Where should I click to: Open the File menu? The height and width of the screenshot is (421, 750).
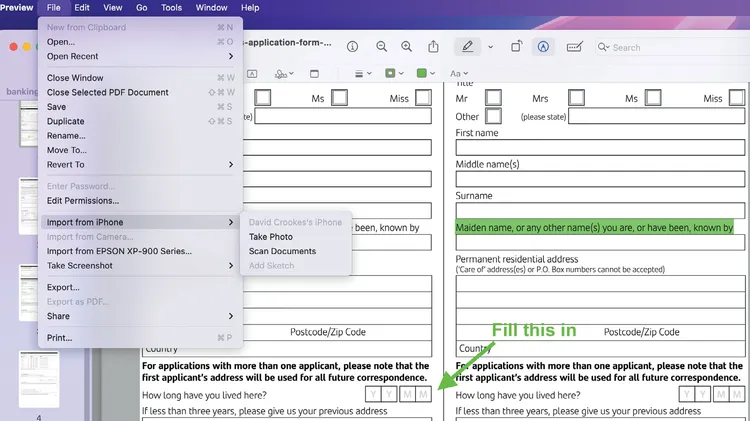[x=54, y=8]
